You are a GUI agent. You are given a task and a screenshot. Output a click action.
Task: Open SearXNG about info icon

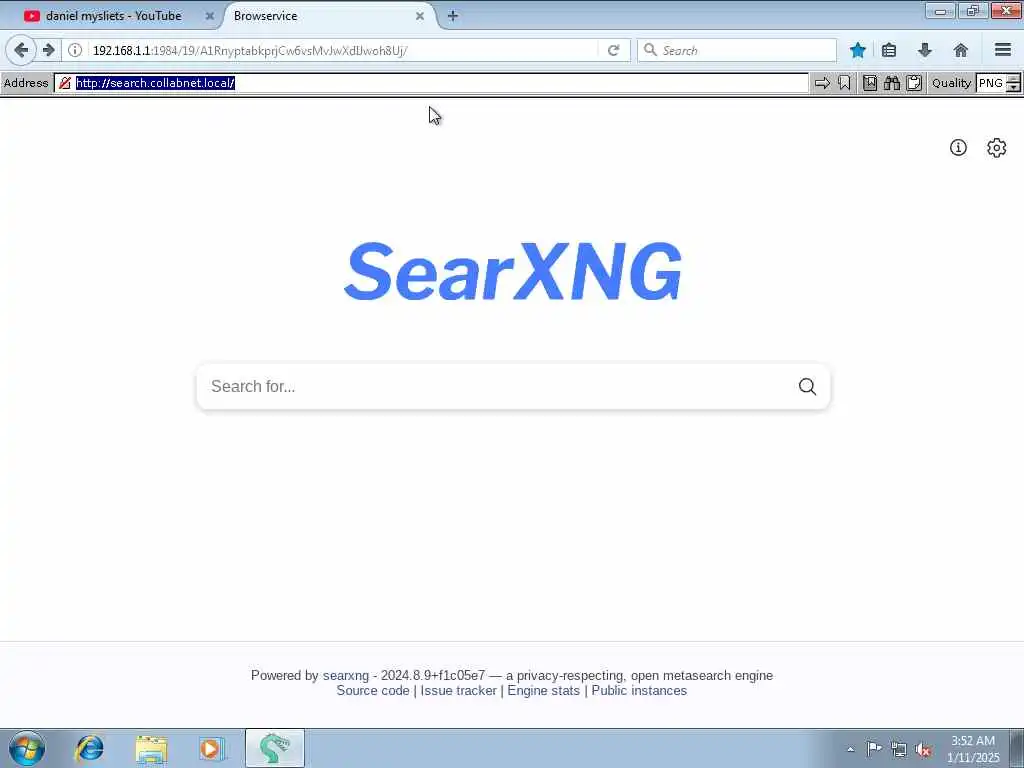click(958, 148)
